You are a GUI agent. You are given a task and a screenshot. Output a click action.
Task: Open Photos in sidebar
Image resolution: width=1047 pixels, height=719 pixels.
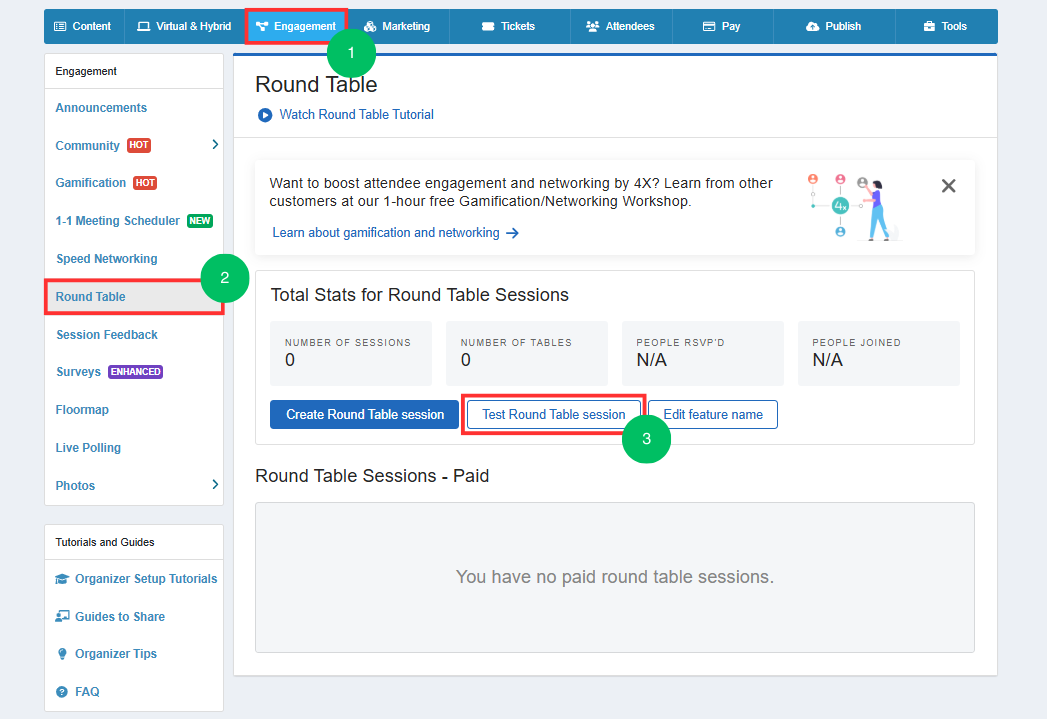pos(75,486)
